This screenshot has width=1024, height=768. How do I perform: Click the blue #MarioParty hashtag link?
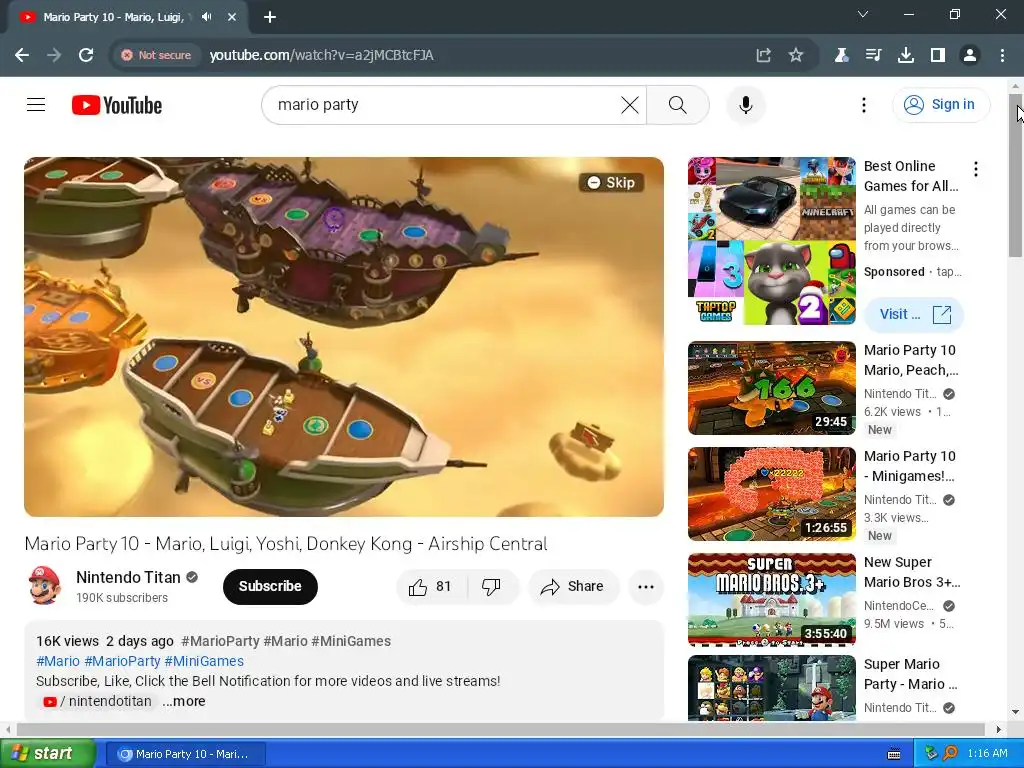[x=122, y=661]
